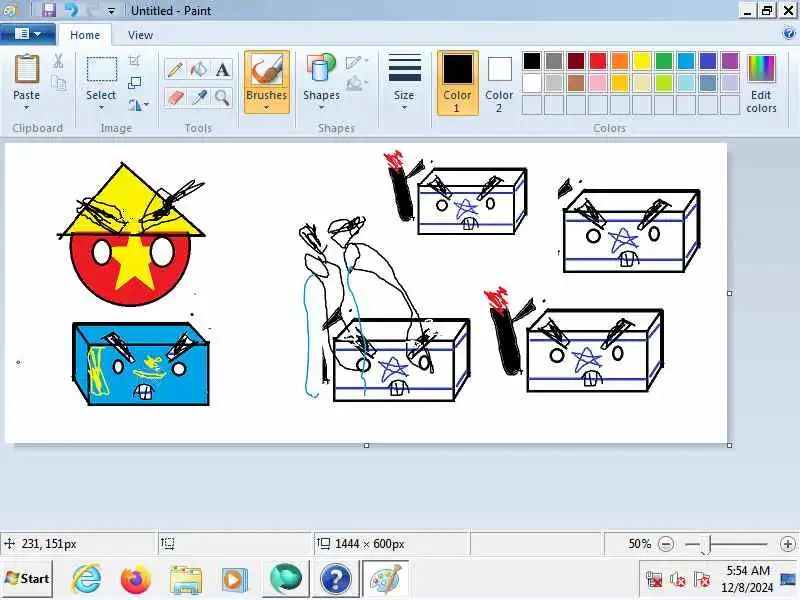
Task: Expand the Size dropdown arrow
Action: 404,107
